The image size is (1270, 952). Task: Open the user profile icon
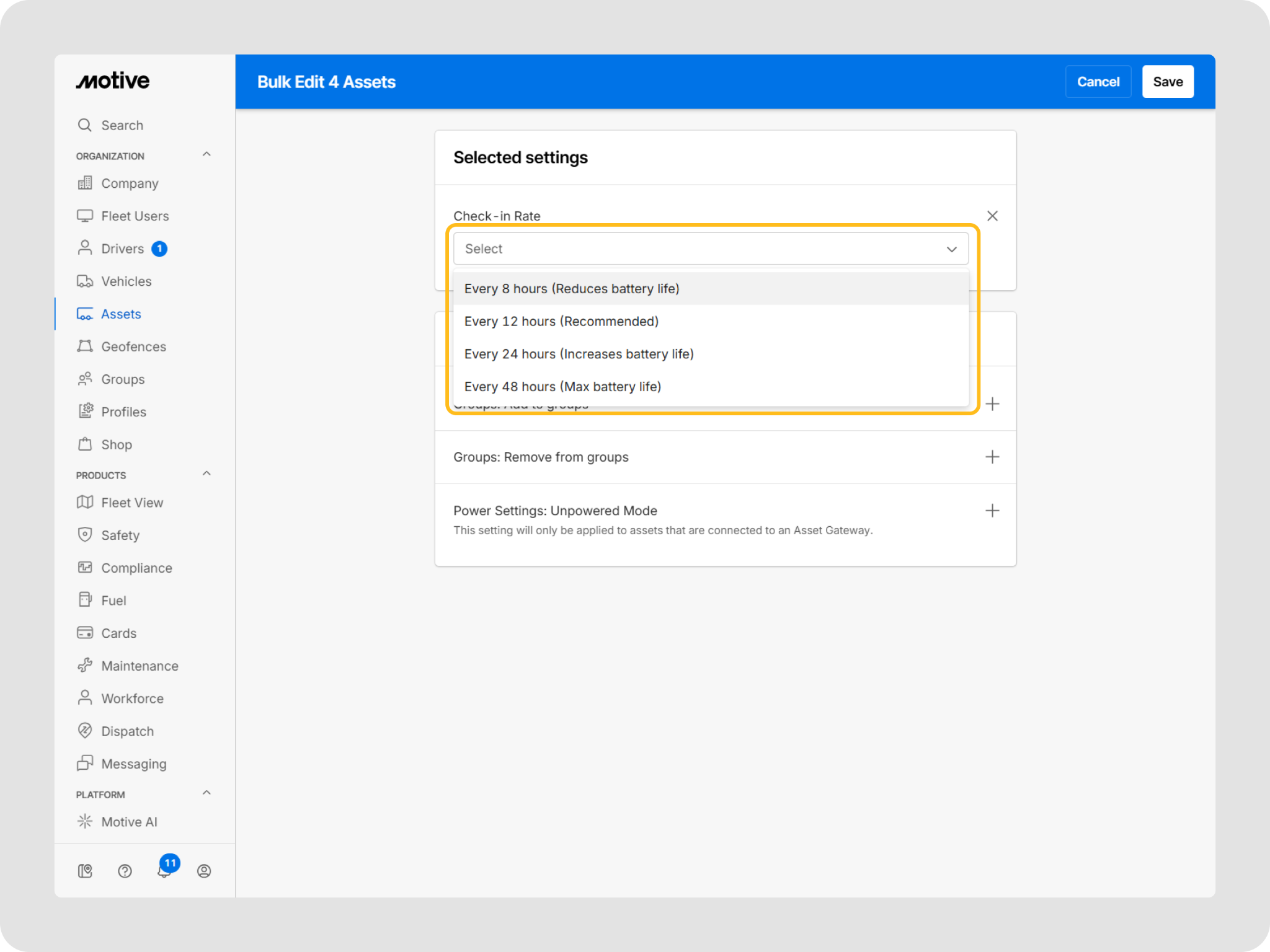point(204,871)
